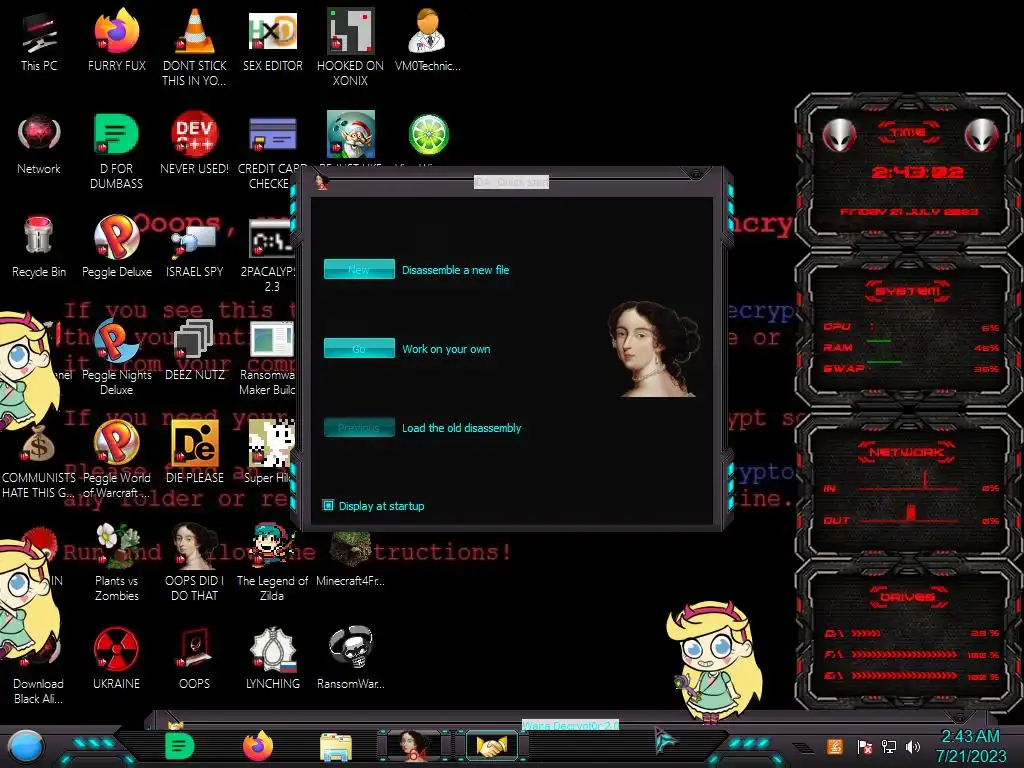Launch Firefox from the taskbar
Image resolution: width=1024 pixels, height=768 pixels.
[258, 746]
